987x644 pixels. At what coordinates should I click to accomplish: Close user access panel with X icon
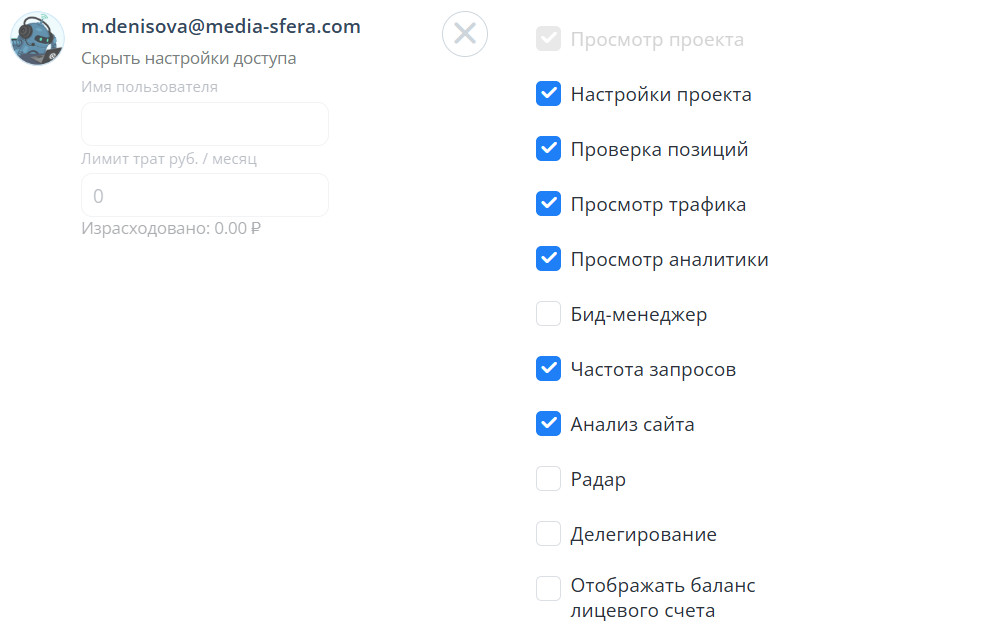click(x=465, y=34)
